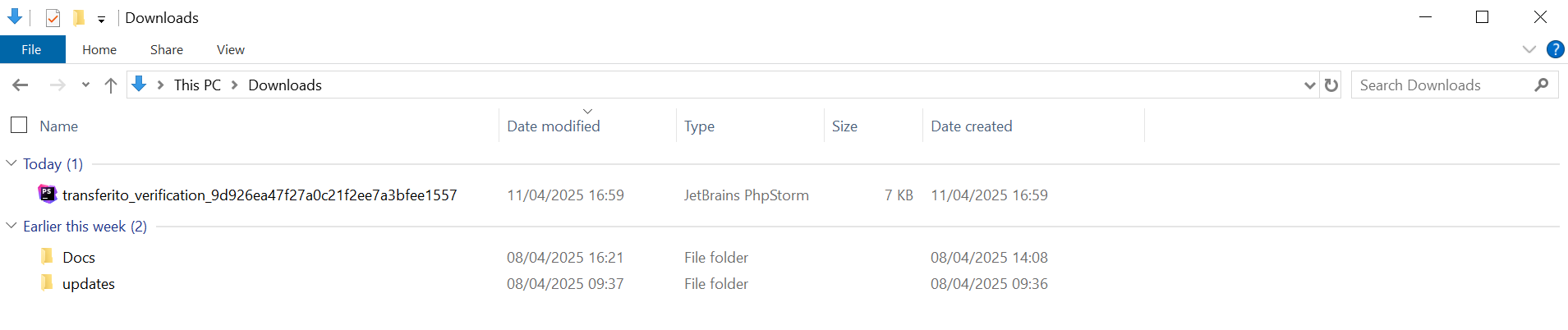
Task: Click the Docs folder icon
Action: click(x=47, y=256)
